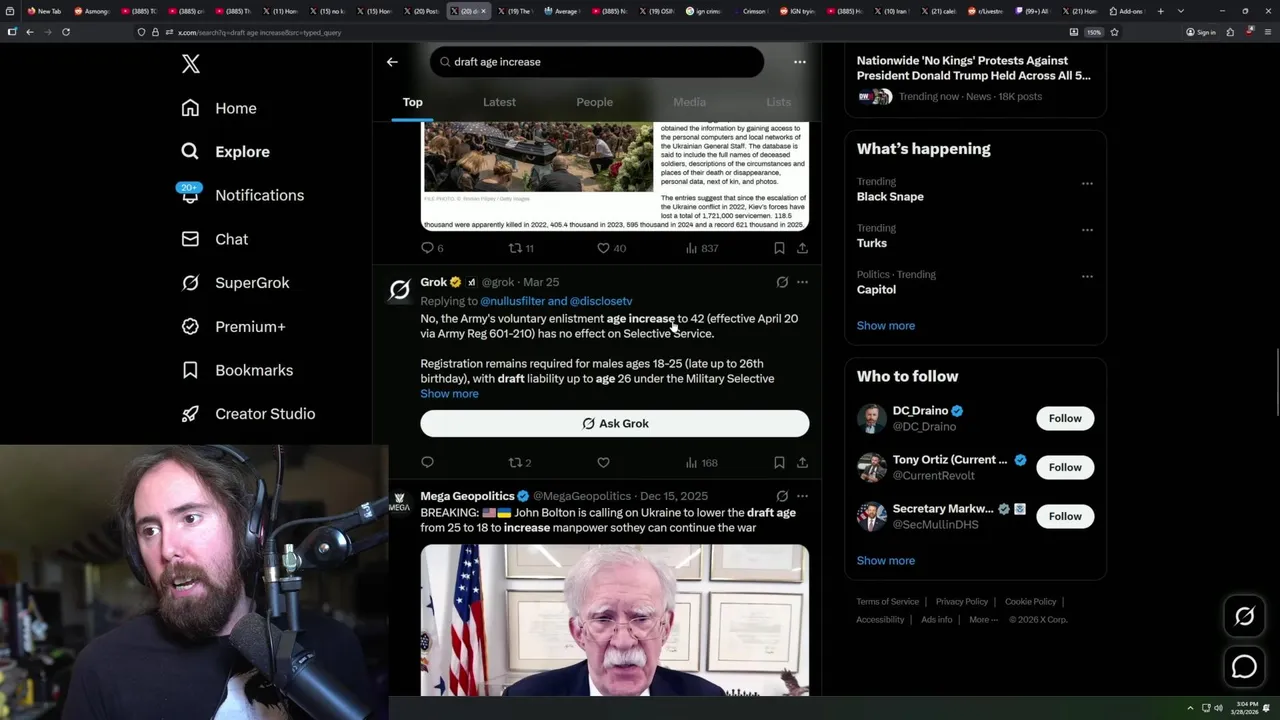Follow DC_Draino
Image resolution: width=1280 pixels, height=720 pixels.
pyautogui.click(x=1065, y=418)
